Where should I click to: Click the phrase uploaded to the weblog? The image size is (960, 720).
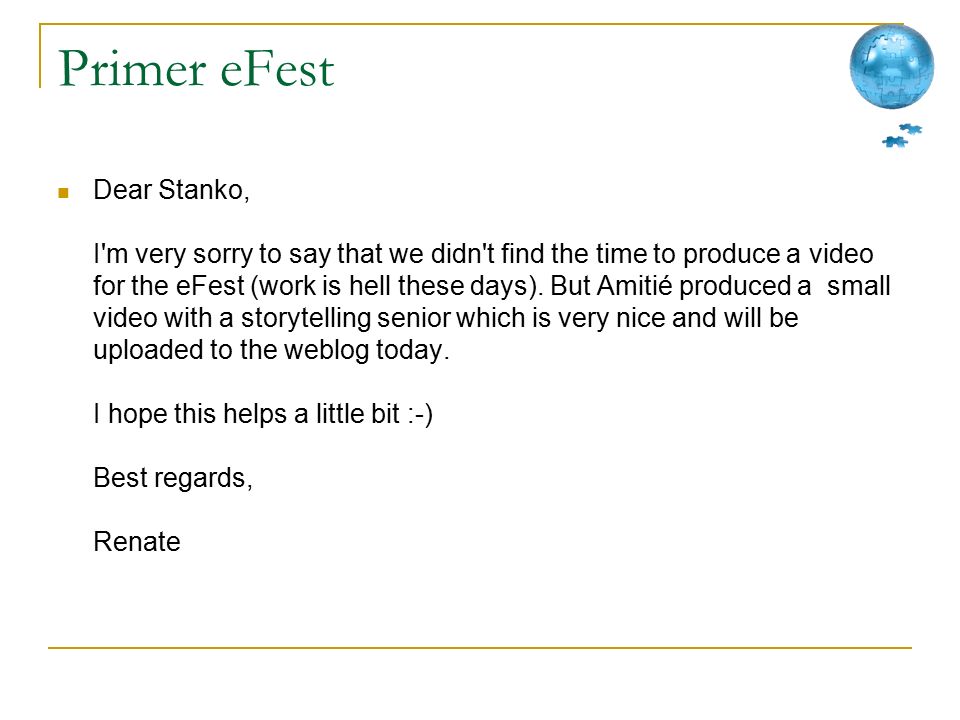pyautogui.click(x=231, y=350)
